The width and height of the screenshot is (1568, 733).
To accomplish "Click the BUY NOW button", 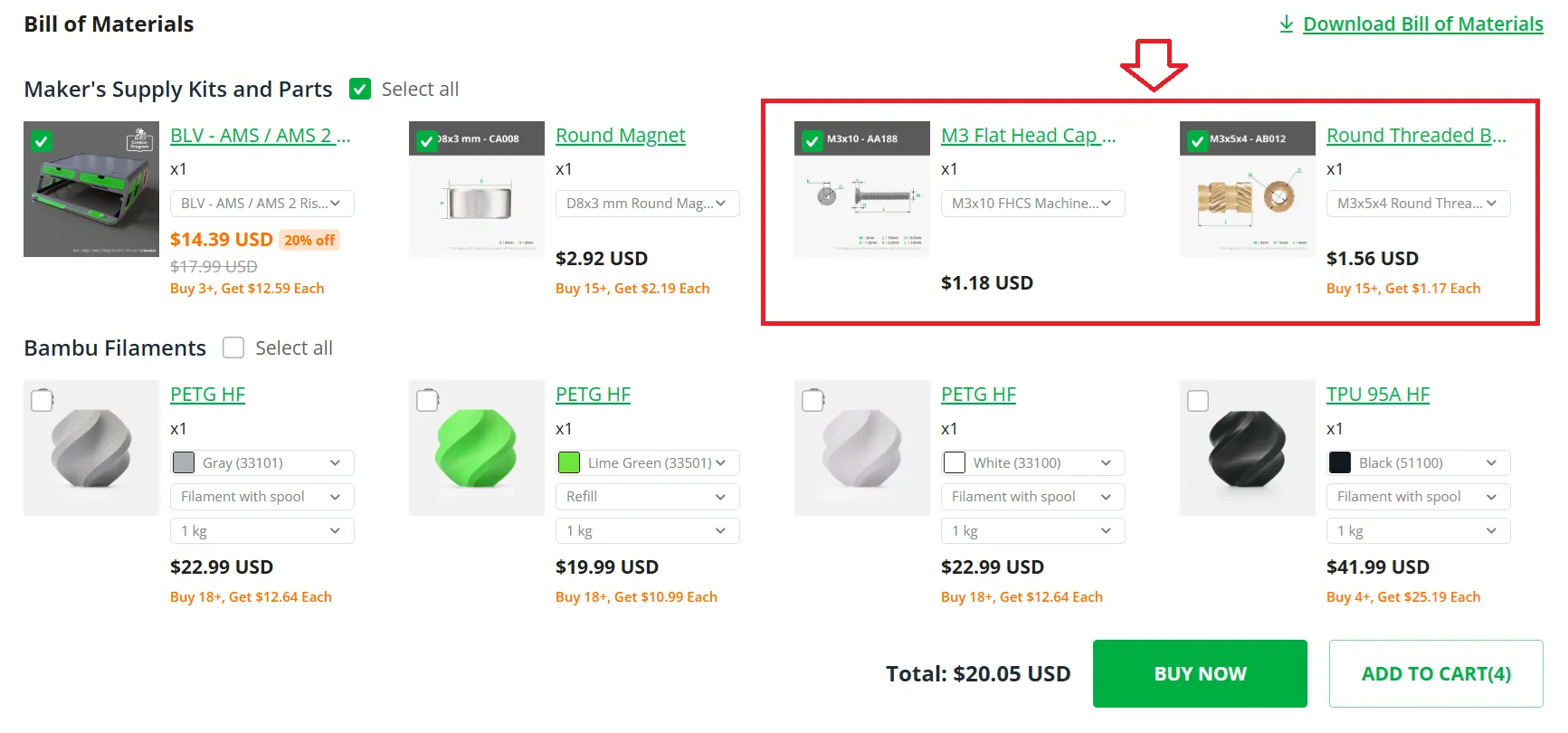I will click(1200, 673).
